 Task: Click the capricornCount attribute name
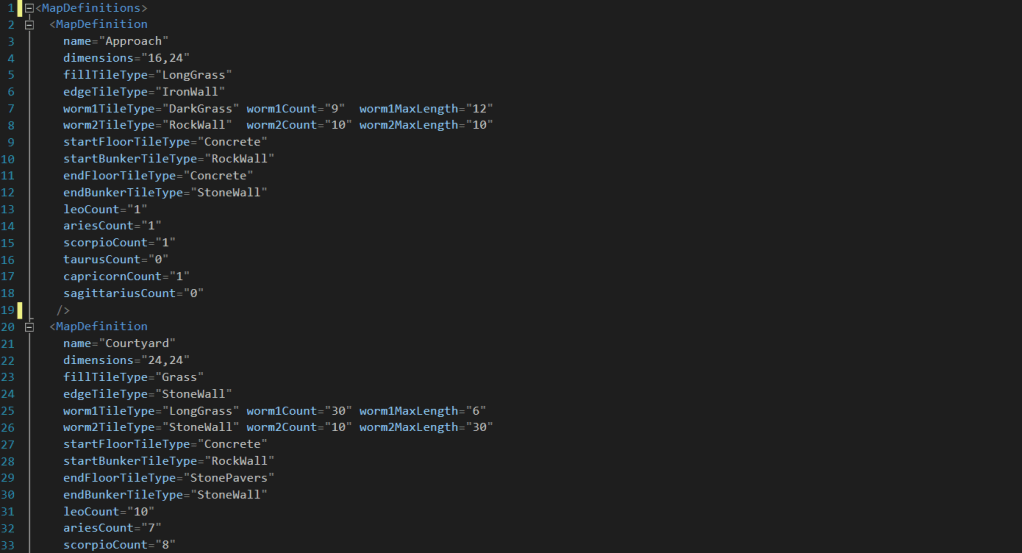pos(111,276)
